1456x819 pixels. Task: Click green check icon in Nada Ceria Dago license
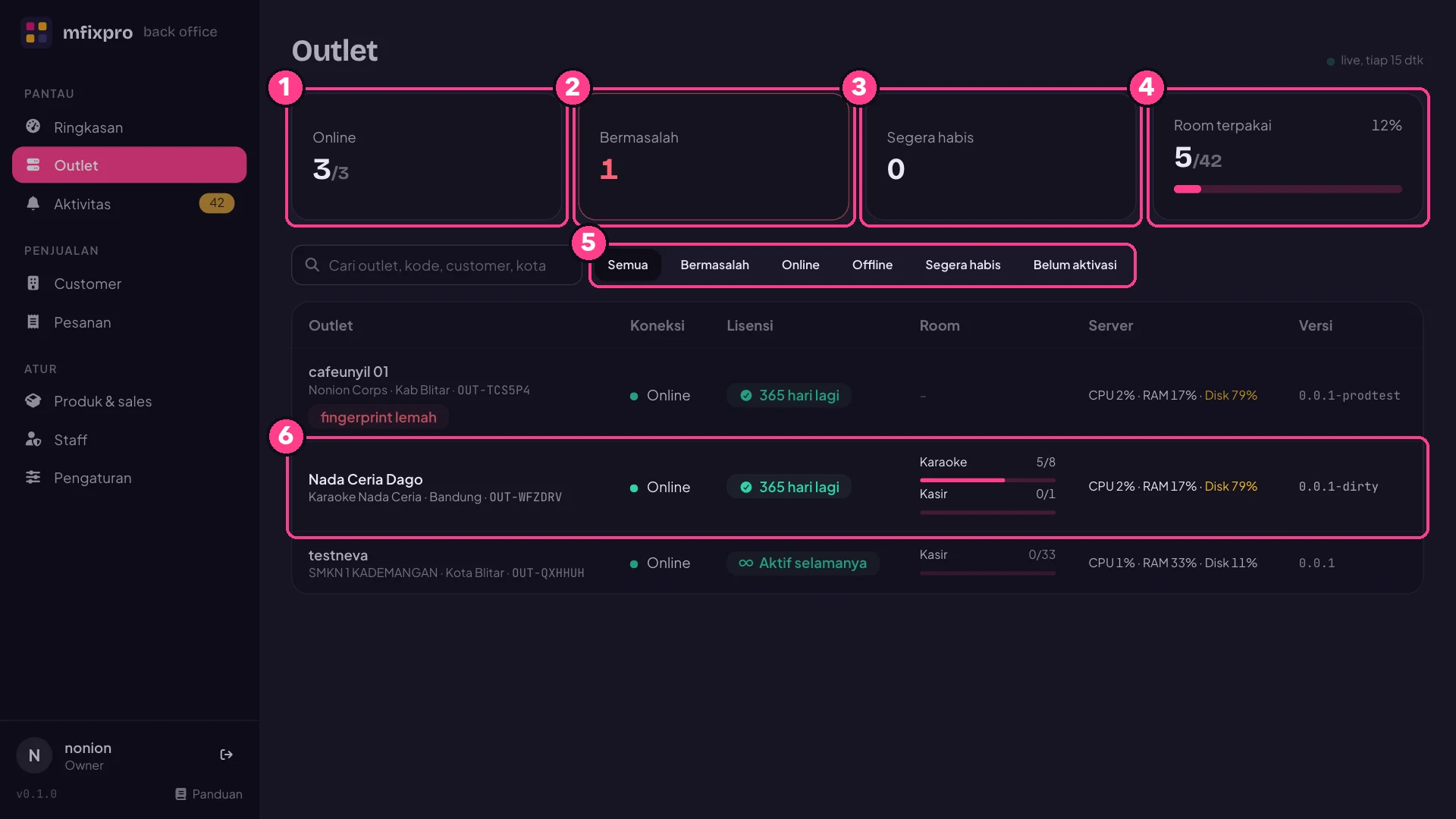(x=746, y=487)
